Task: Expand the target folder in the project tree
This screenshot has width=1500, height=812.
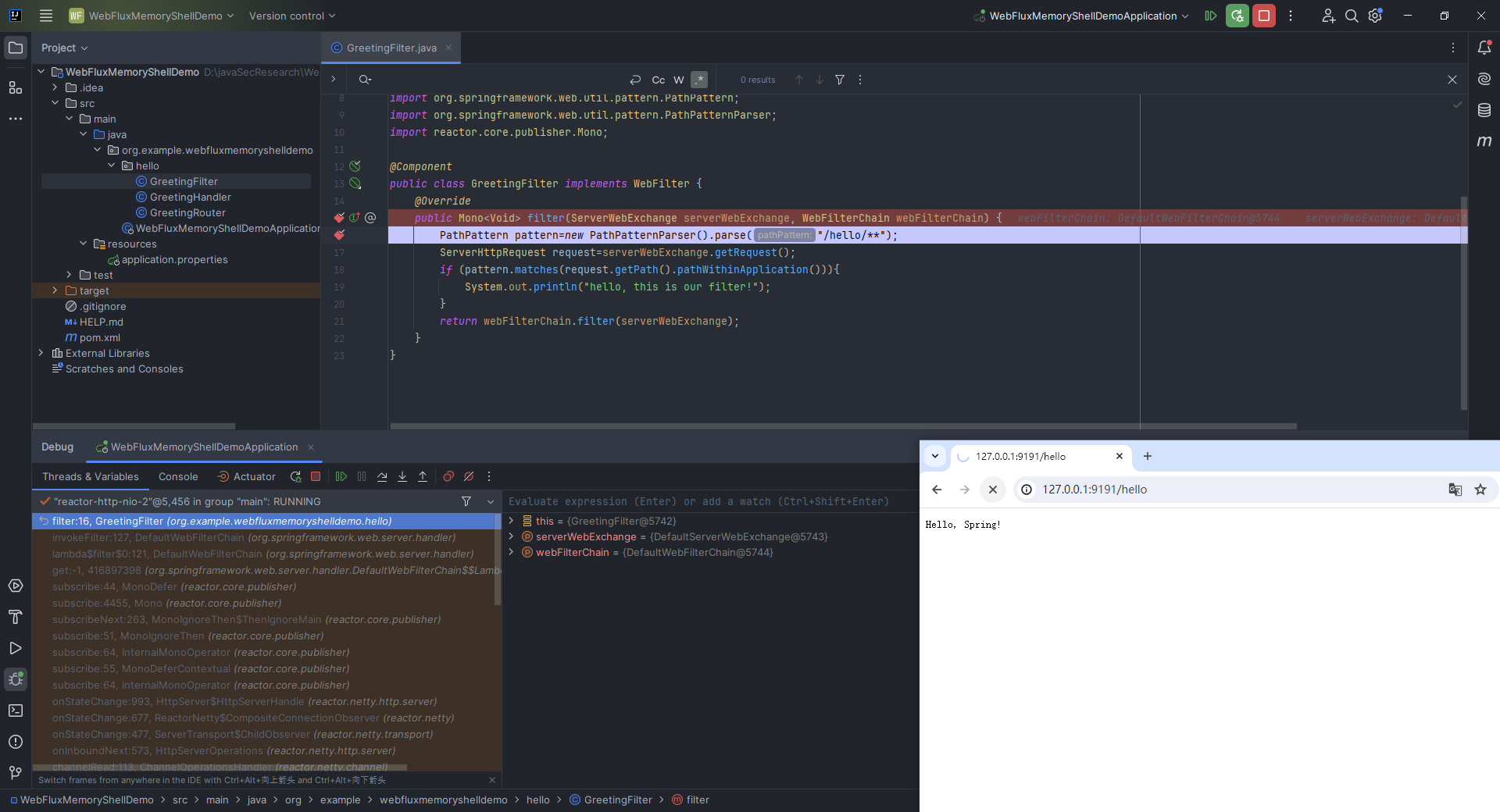Action: coord(55,290)
